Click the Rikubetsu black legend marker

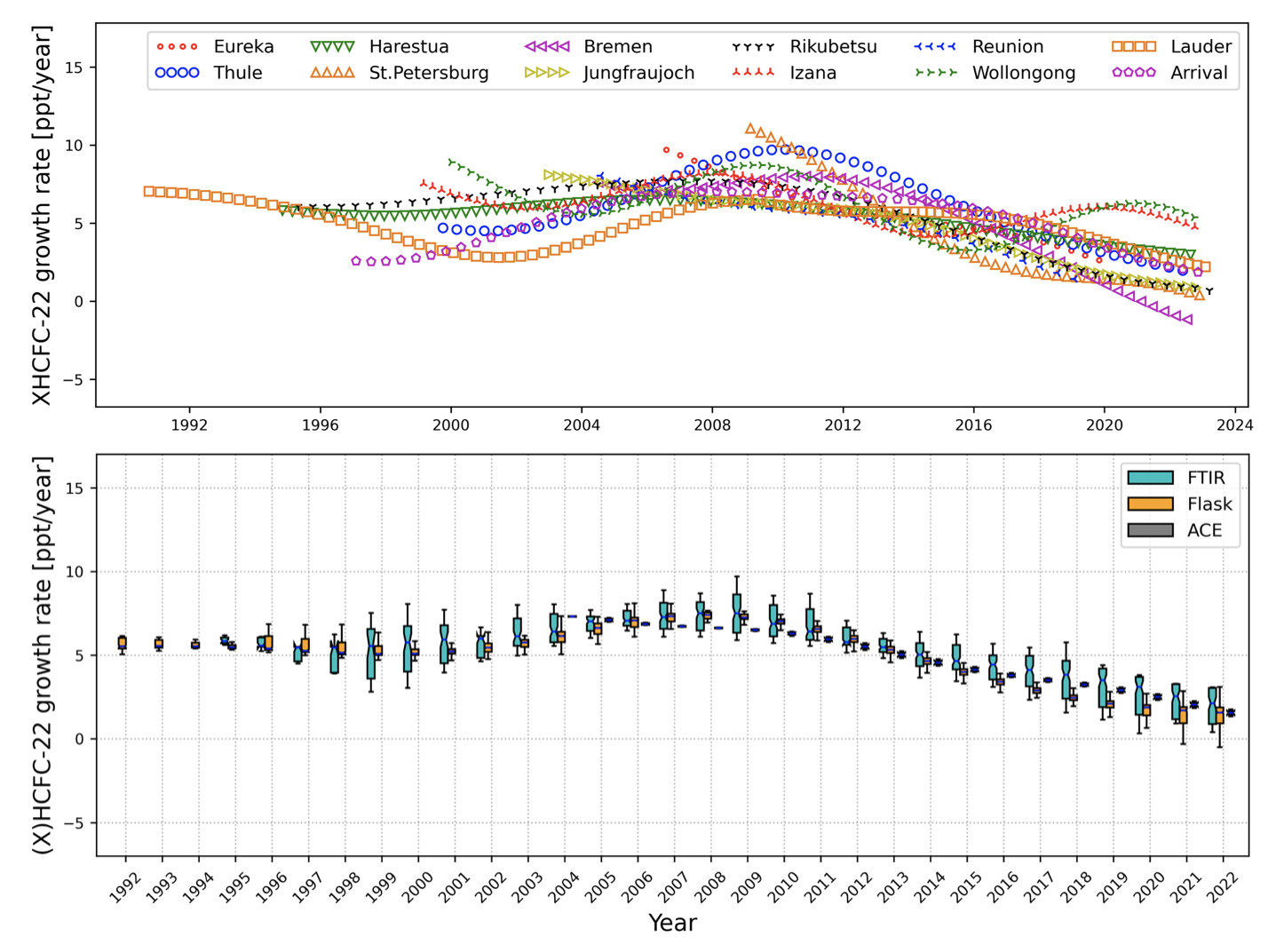tap(753, 46)
